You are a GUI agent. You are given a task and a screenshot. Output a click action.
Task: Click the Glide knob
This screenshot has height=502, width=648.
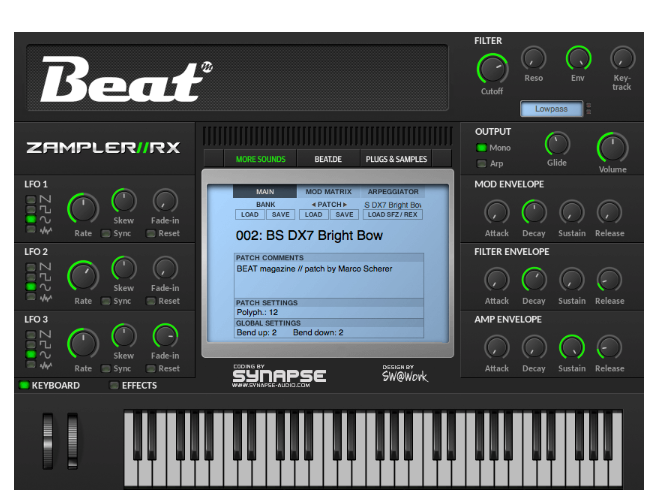tap(557, 144)
